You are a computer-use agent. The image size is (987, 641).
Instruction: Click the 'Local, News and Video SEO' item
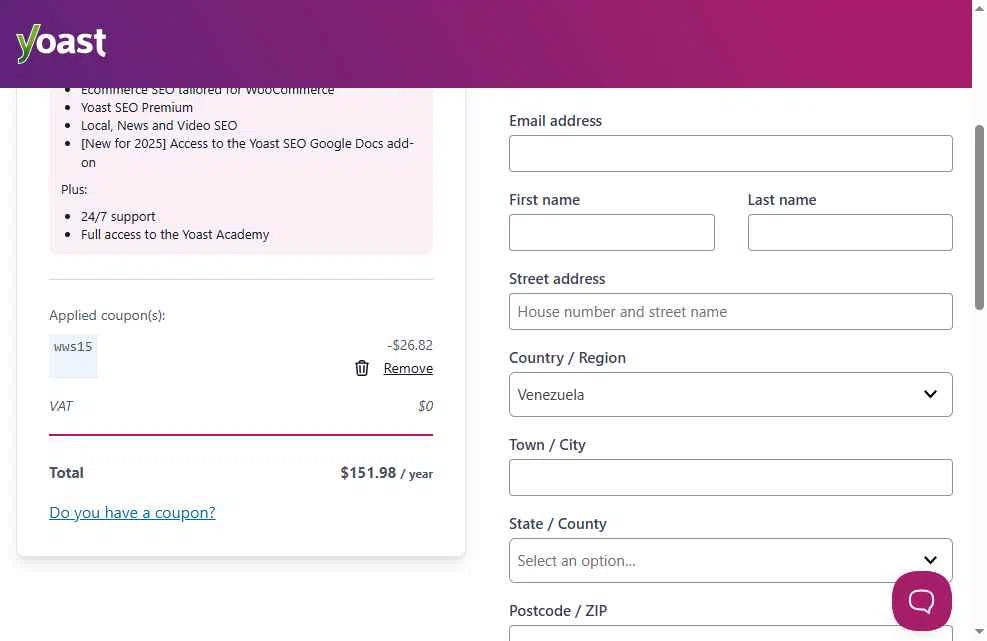[x=159, y=125]
